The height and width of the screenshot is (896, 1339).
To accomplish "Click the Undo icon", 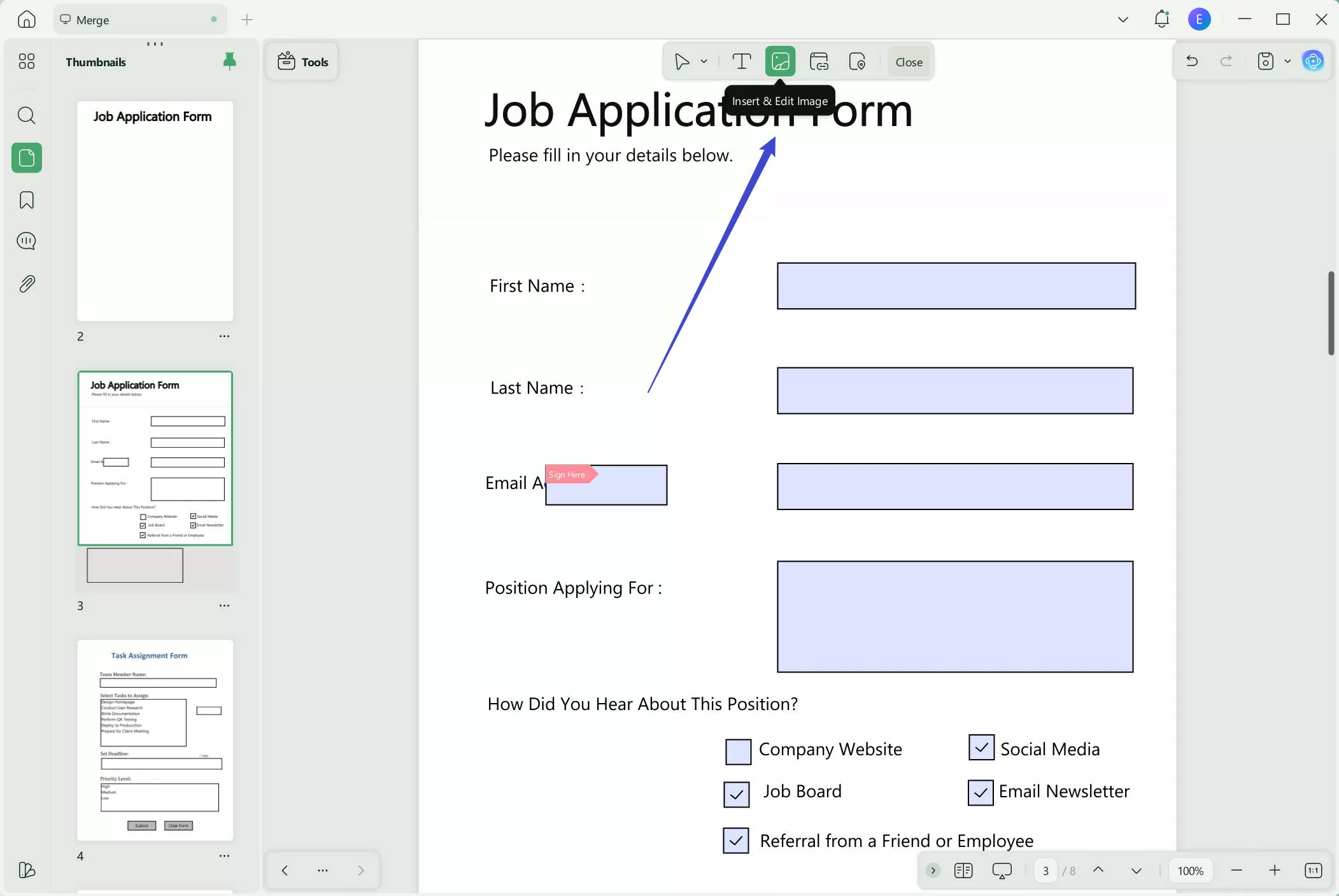I will [x=1191, y=60].
